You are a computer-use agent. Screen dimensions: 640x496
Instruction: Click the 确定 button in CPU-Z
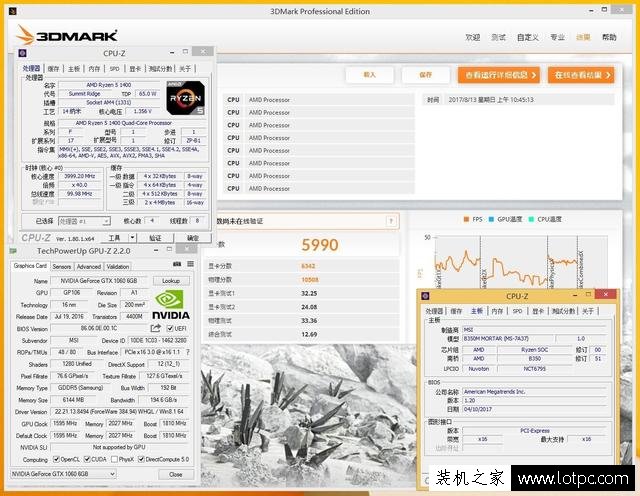193,238
